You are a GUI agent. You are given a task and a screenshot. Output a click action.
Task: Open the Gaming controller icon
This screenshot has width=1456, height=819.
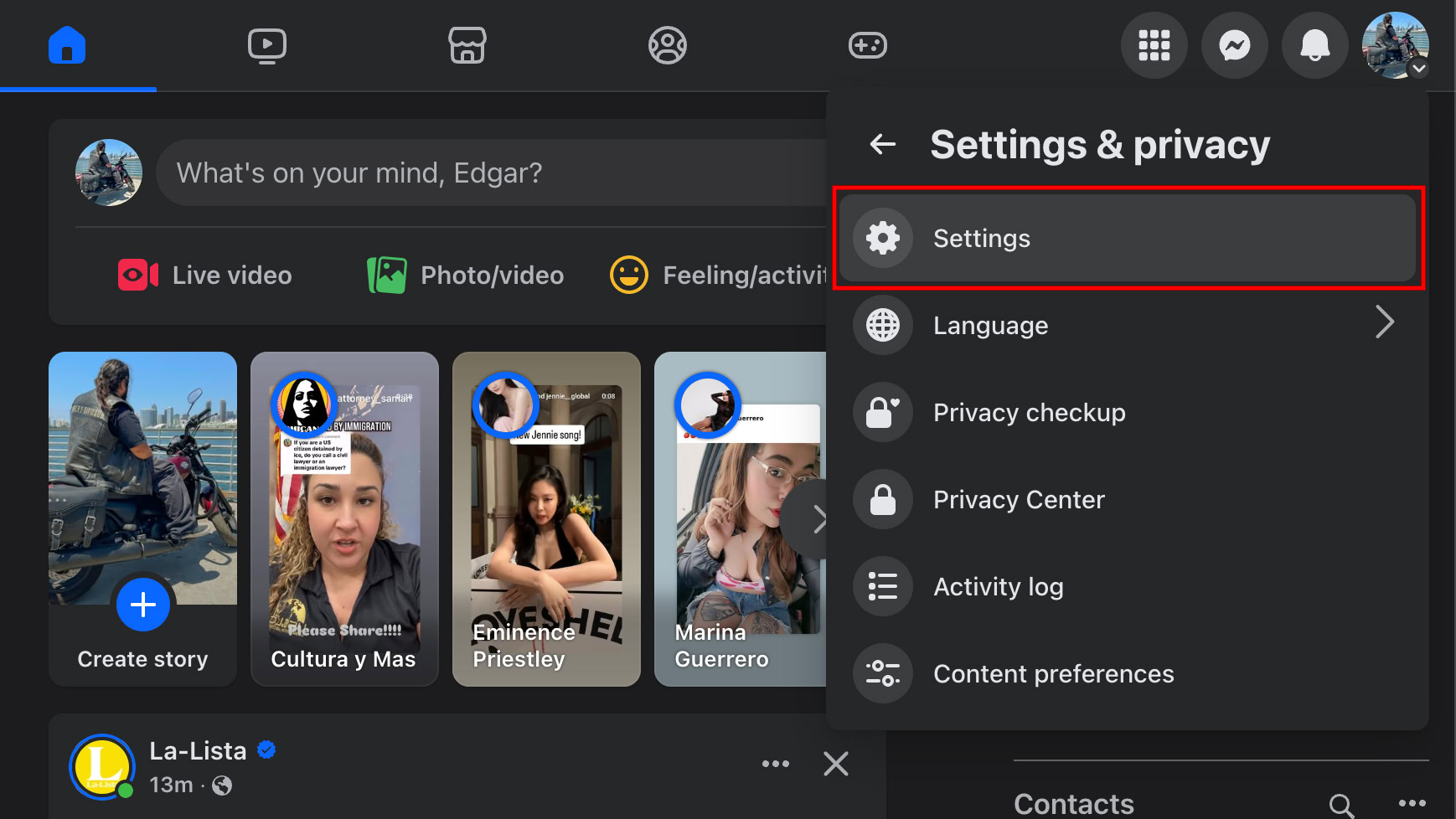pyautogui.click(x=867, y=45)
